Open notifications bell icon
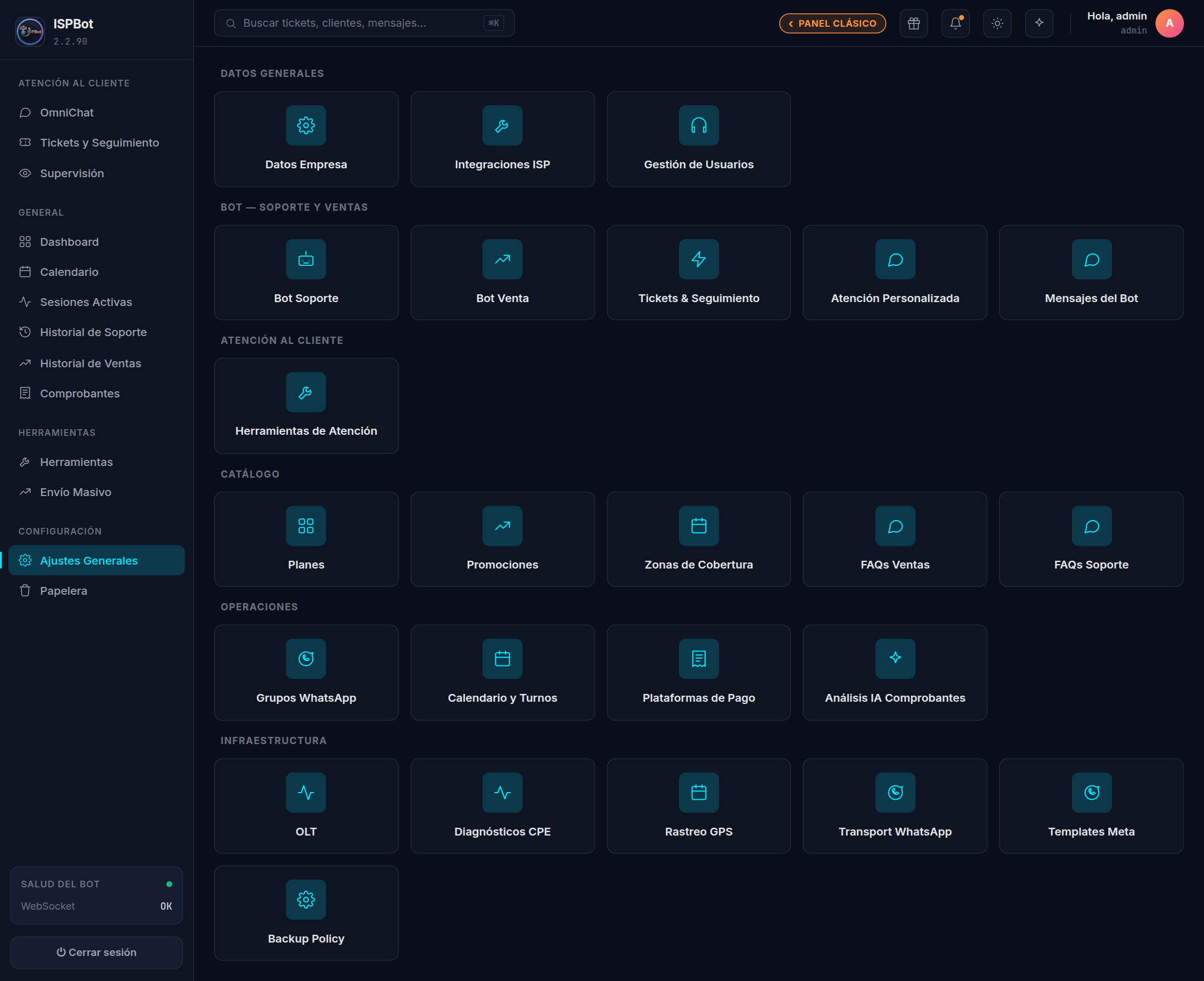Image resolution: width=1204 pixels, height=981 pixels. pyautogui.click(x=955, y=23)
